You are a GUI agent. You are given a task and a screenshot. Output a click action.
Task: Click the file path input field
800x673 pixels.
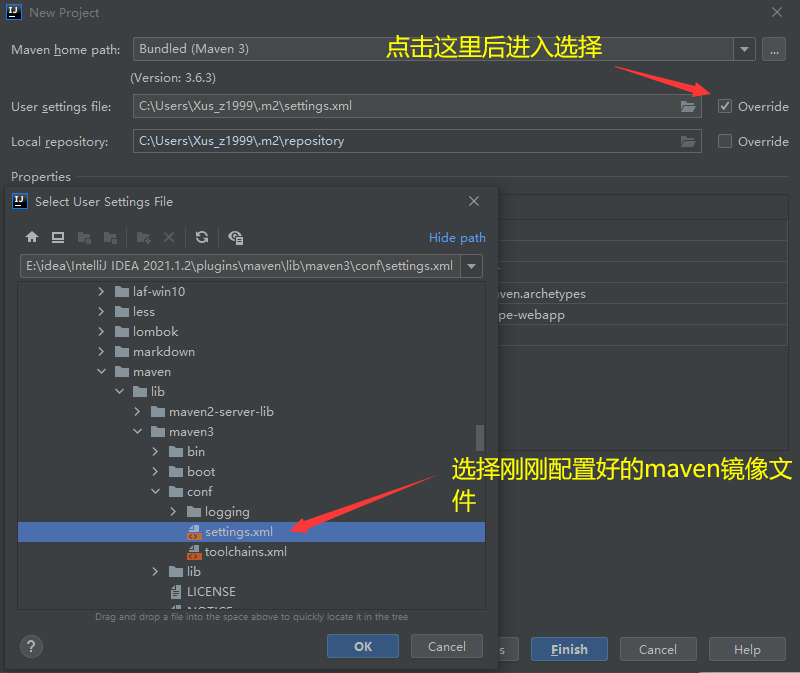(x=240, y=266)
